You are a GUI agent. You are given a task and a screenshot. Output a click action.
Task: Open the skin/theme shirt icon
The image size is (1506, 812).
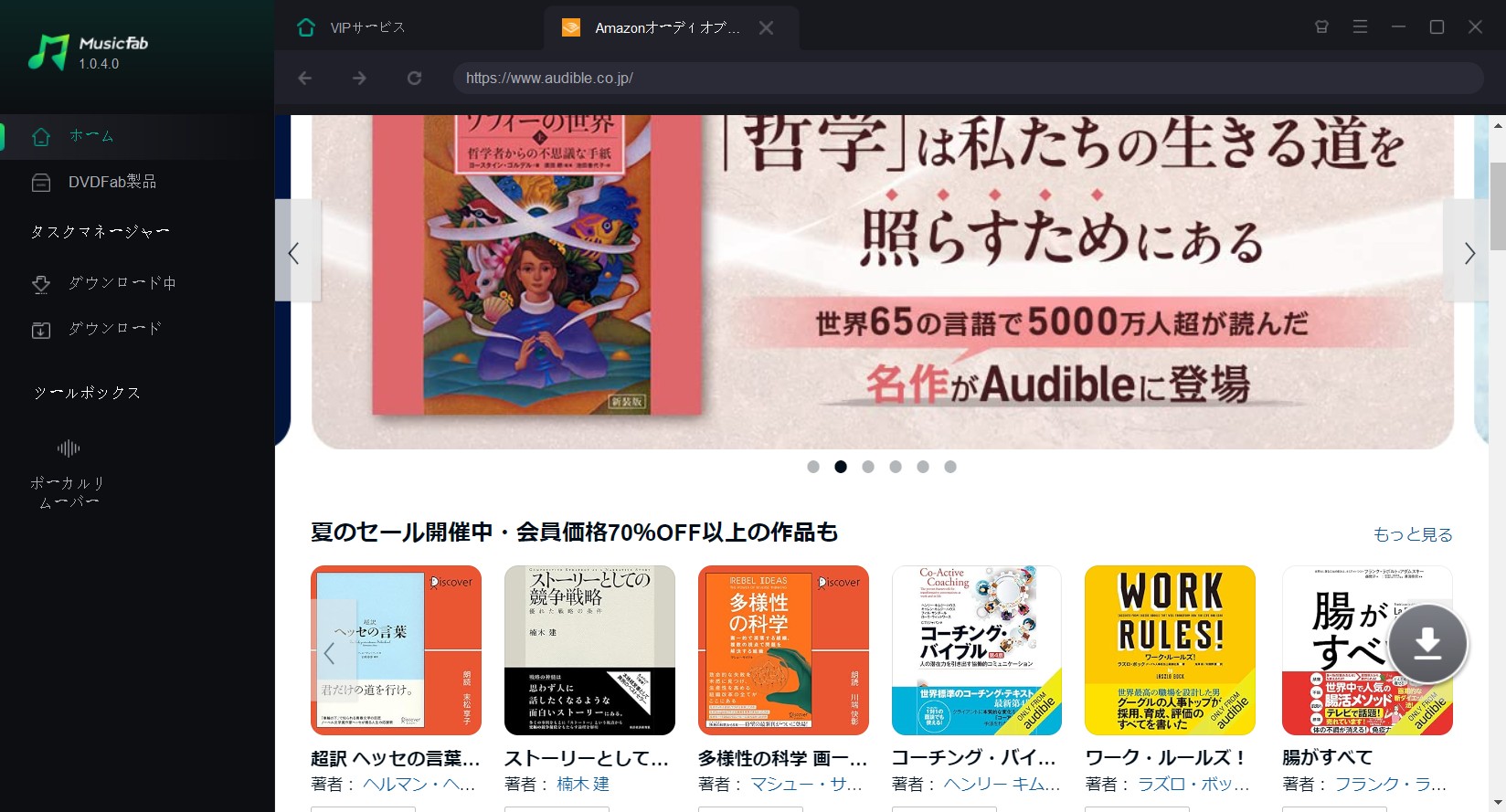coord(1321,27)
